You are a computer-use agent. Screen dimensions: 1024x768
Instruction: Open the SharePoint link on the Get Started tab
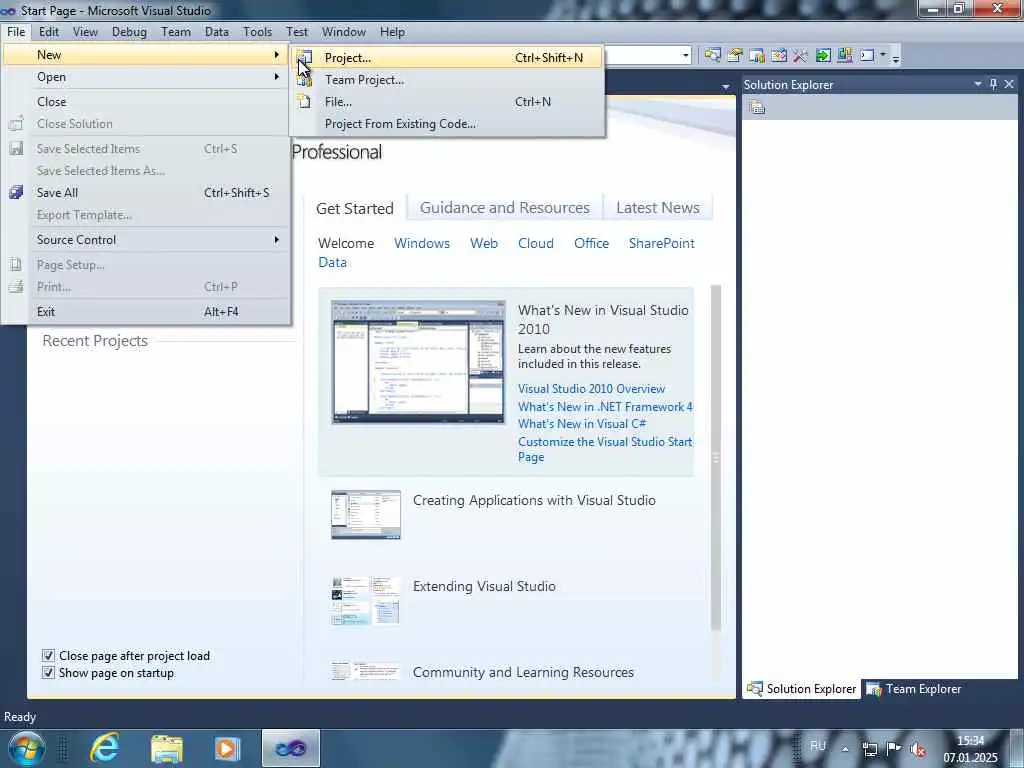[x=662, y=243]
